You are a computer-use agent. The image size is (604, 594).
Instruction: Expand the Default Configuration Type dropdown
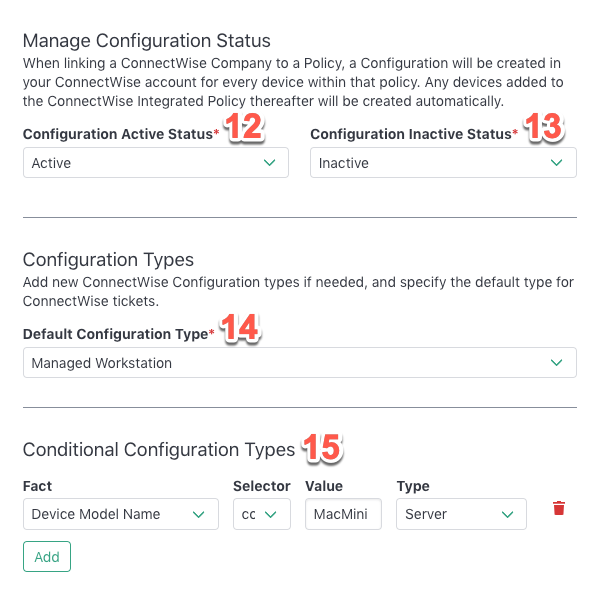point(300,362)
